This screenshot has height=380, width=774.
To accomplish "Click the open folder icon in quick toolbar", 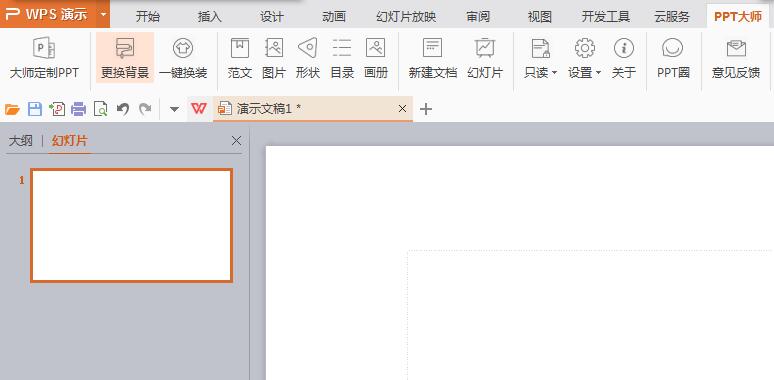I will (x=12, y=109).
